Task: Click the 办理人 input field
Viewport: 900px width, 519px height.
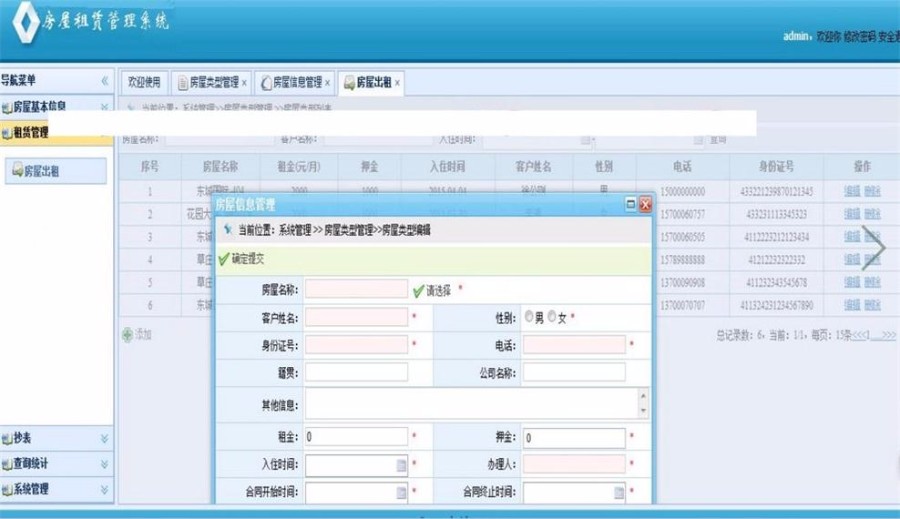Action: click(574, 464)
